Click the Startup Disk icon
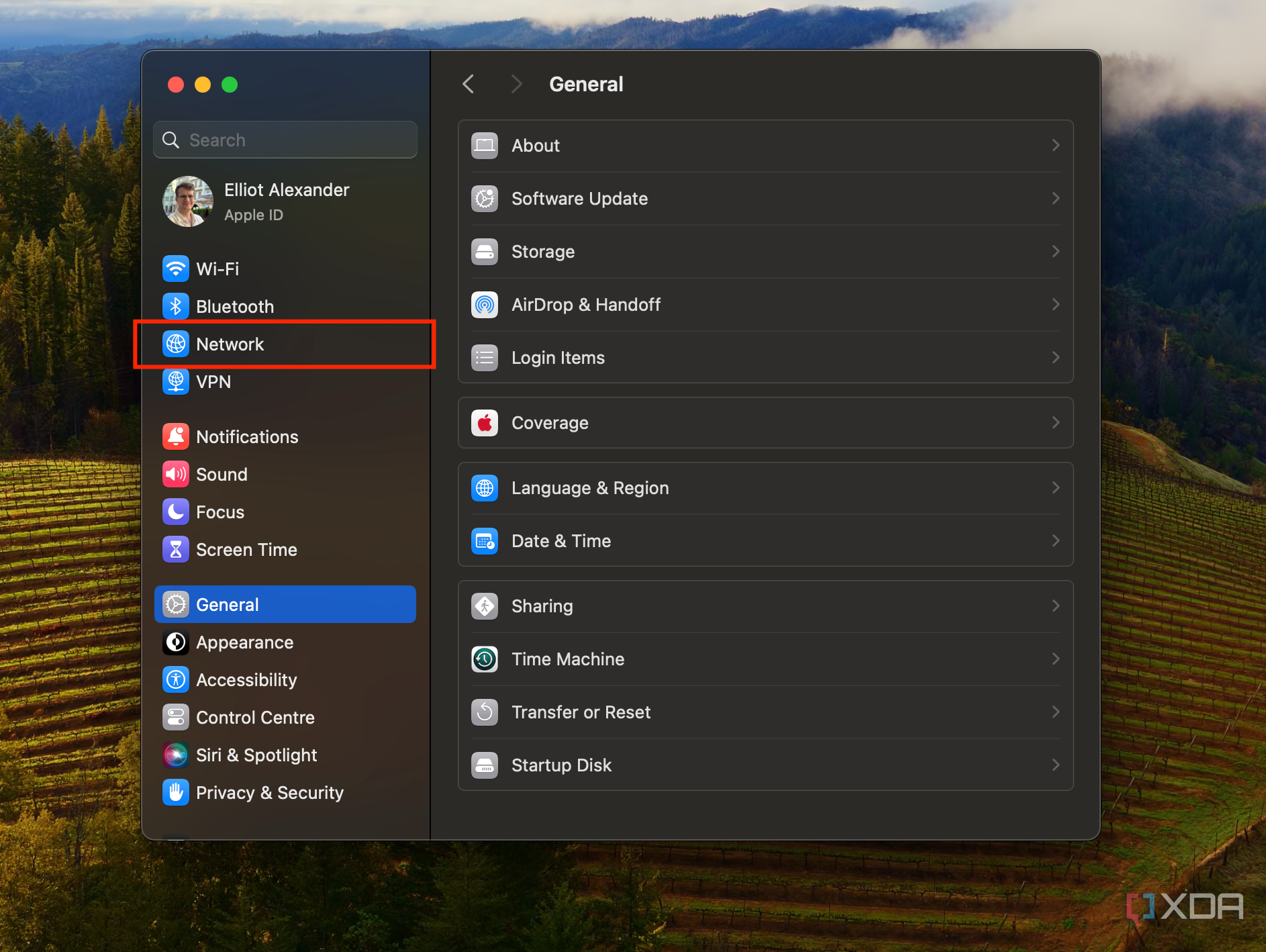The image size is (1266, 952). pos(485,765)
